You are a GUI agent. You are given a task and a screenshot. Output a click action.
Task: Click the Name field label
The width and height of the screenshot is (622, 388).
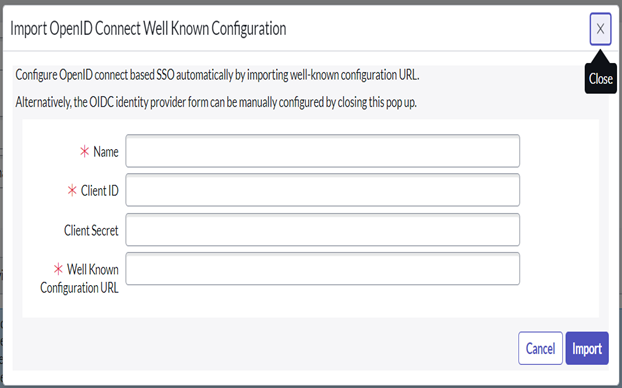[x=106, y=152]
